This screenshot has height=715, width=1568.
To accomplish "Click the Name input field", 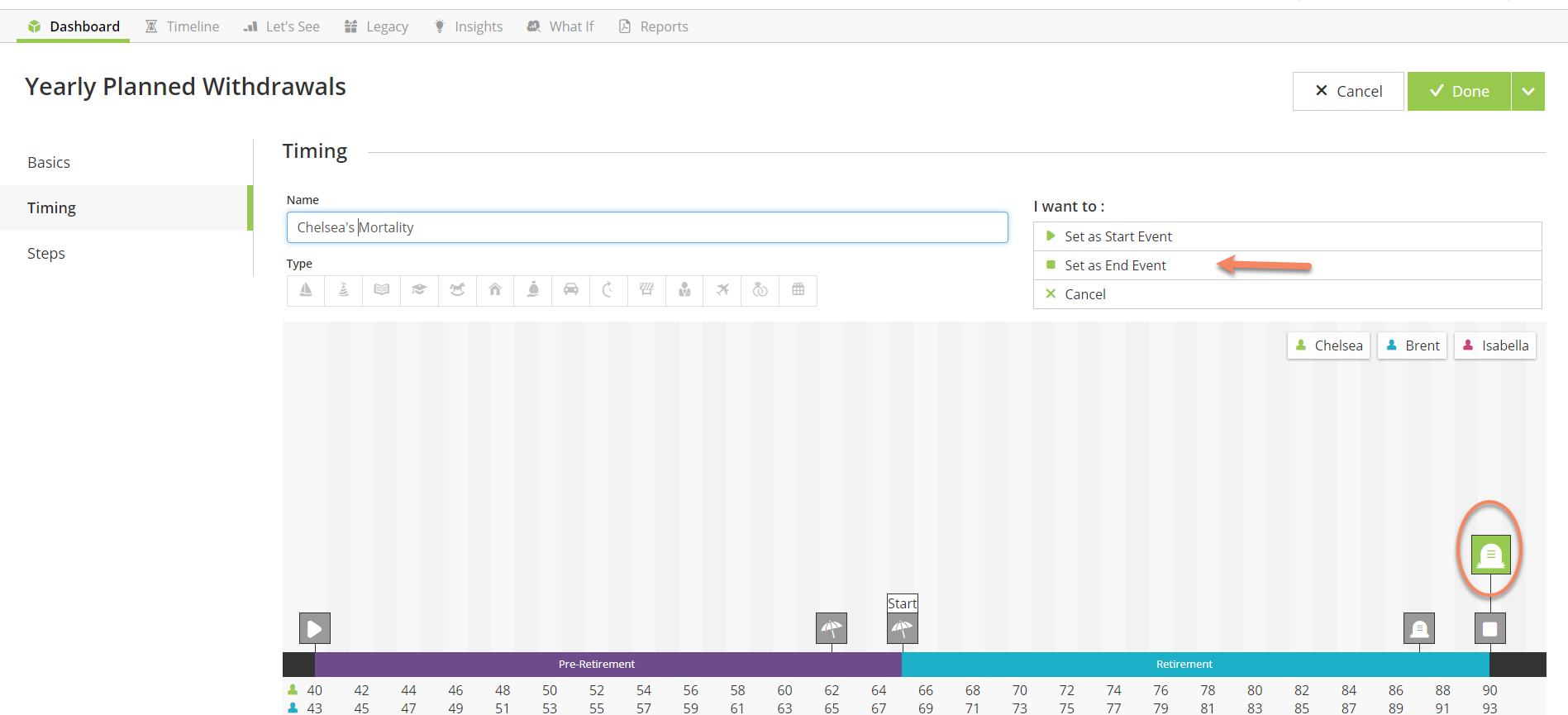I will (647, 227).
